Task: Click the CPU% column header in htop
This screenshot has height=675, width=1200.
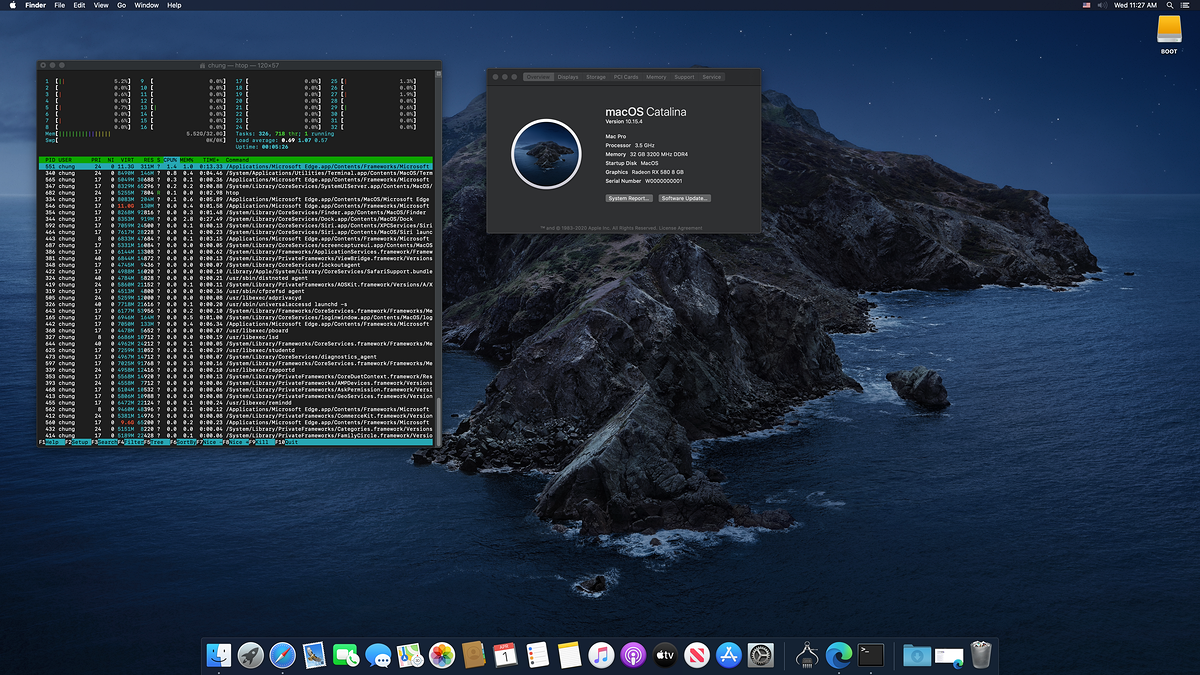Action: coord(171,160)
